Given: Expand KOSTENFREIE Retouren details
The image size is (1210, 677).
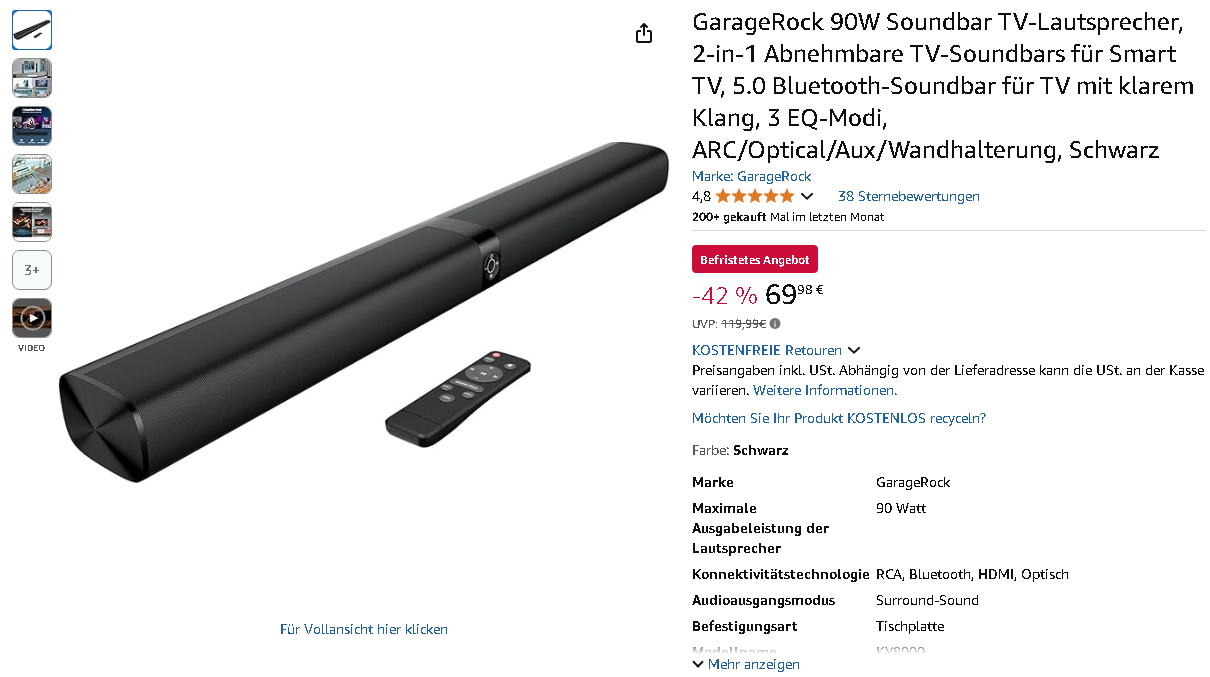Looking at the screenshot, I should (776, 350).
